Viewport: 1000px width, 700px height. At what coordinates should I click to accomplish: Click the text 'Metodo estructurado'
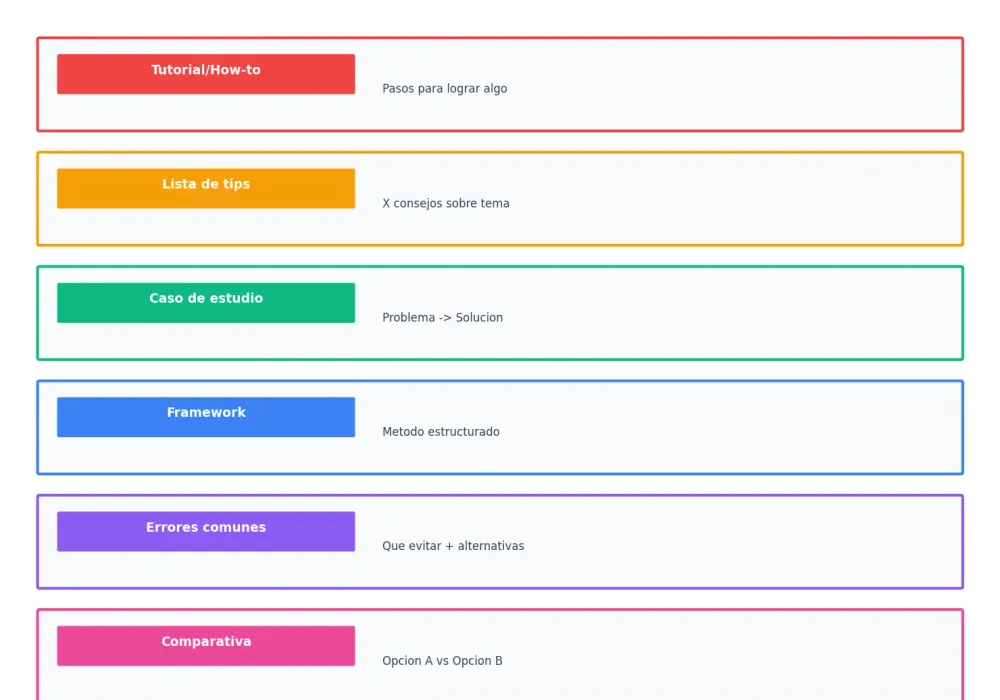point(441,432)
